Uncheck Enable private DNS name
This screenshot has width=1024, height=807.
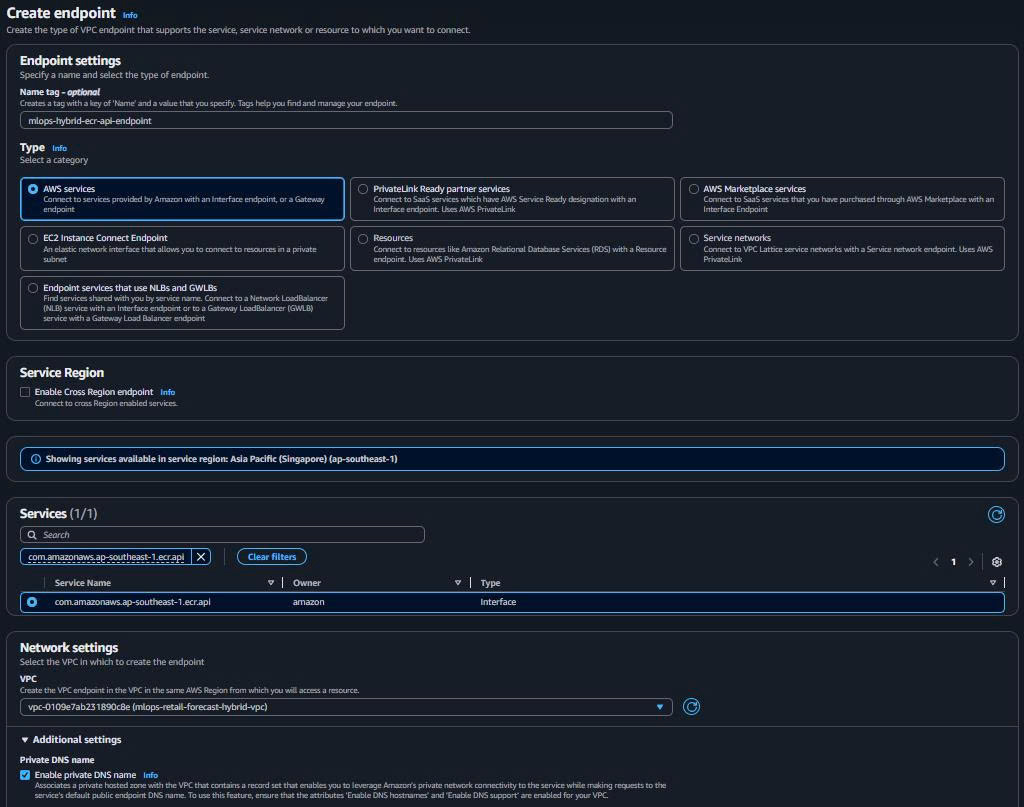click(23, 774)
